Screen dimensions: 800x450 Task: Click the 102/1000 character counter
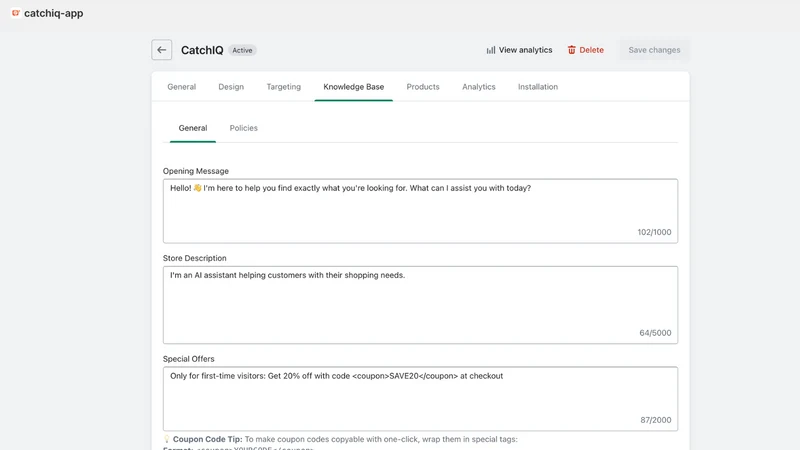coord(654,232)
